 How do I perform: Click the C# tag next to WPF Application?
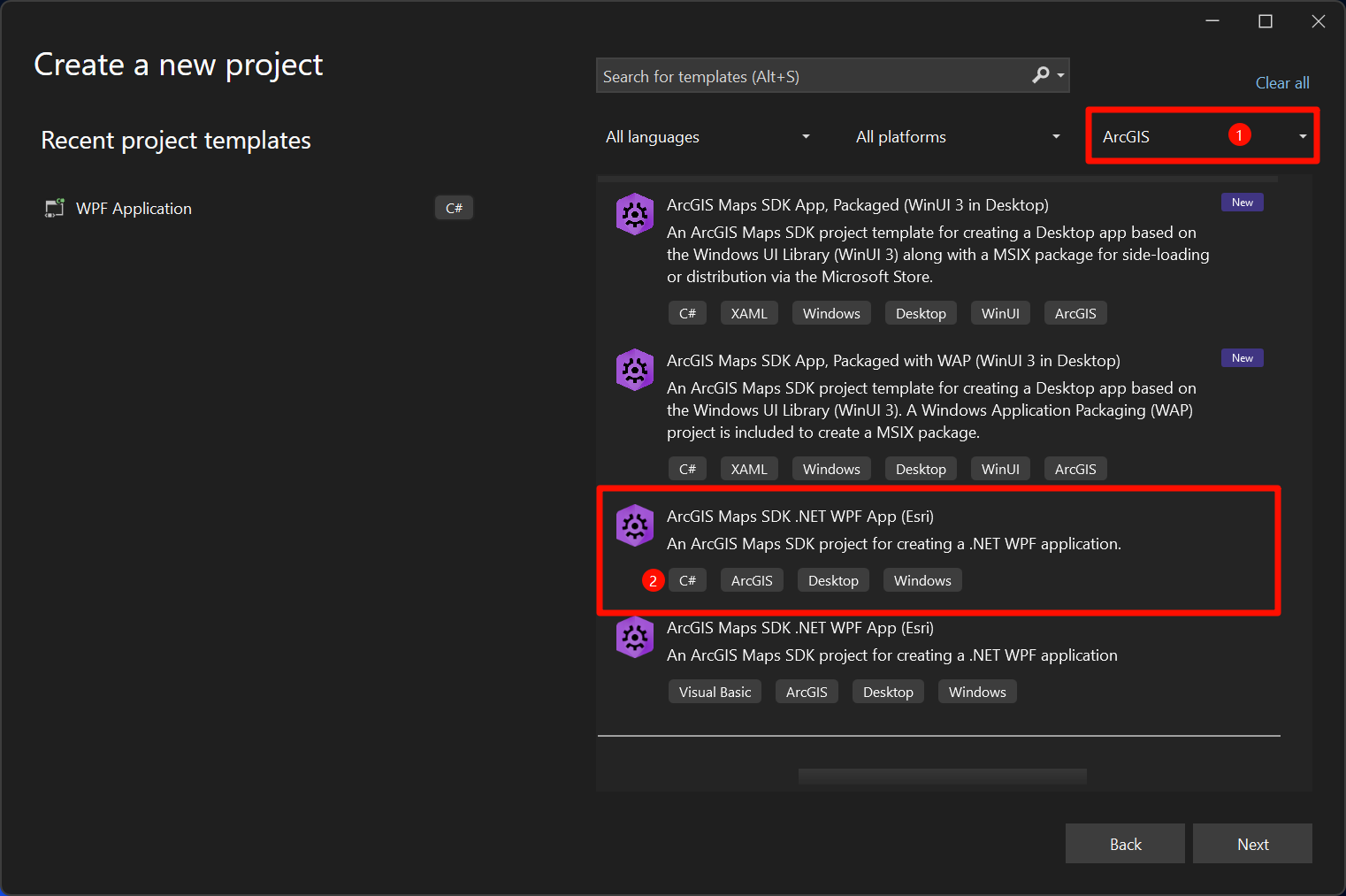click(455, 208)
